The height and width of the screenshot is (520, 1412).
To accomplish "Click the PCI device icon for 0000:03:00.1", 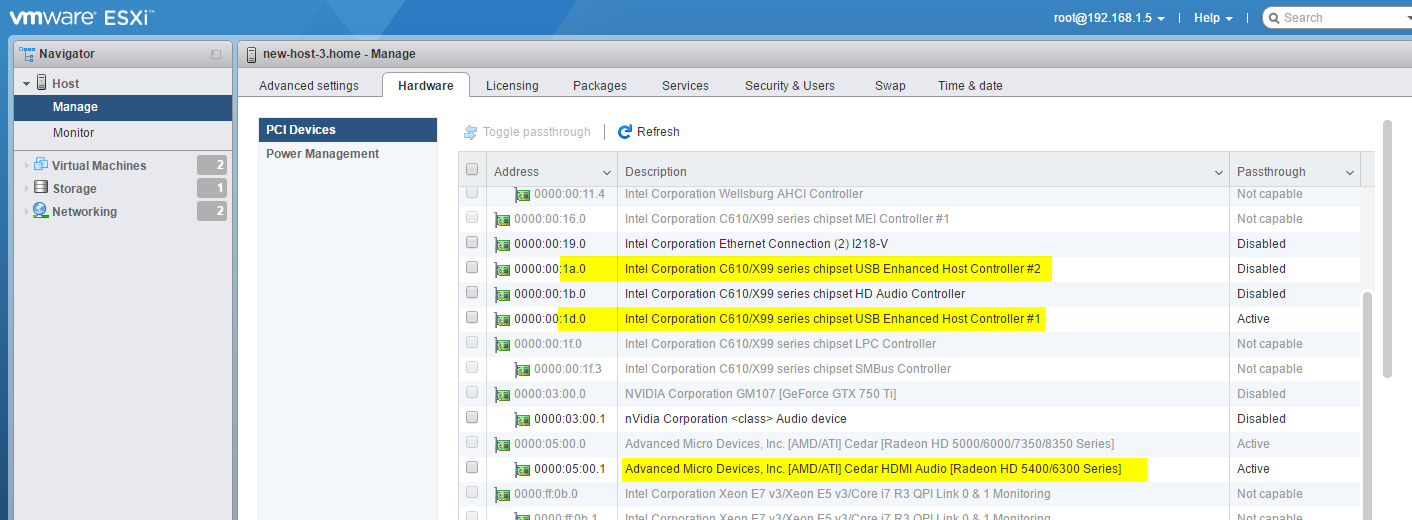I will click(523, 419).
